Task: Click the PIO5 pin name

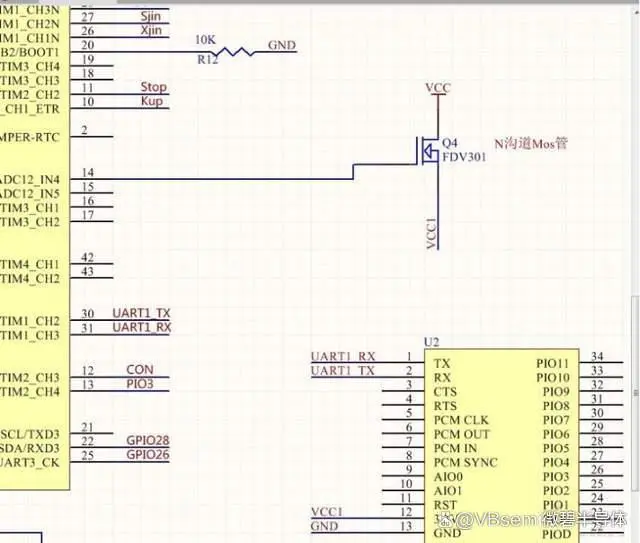Action: click(556, 448)
